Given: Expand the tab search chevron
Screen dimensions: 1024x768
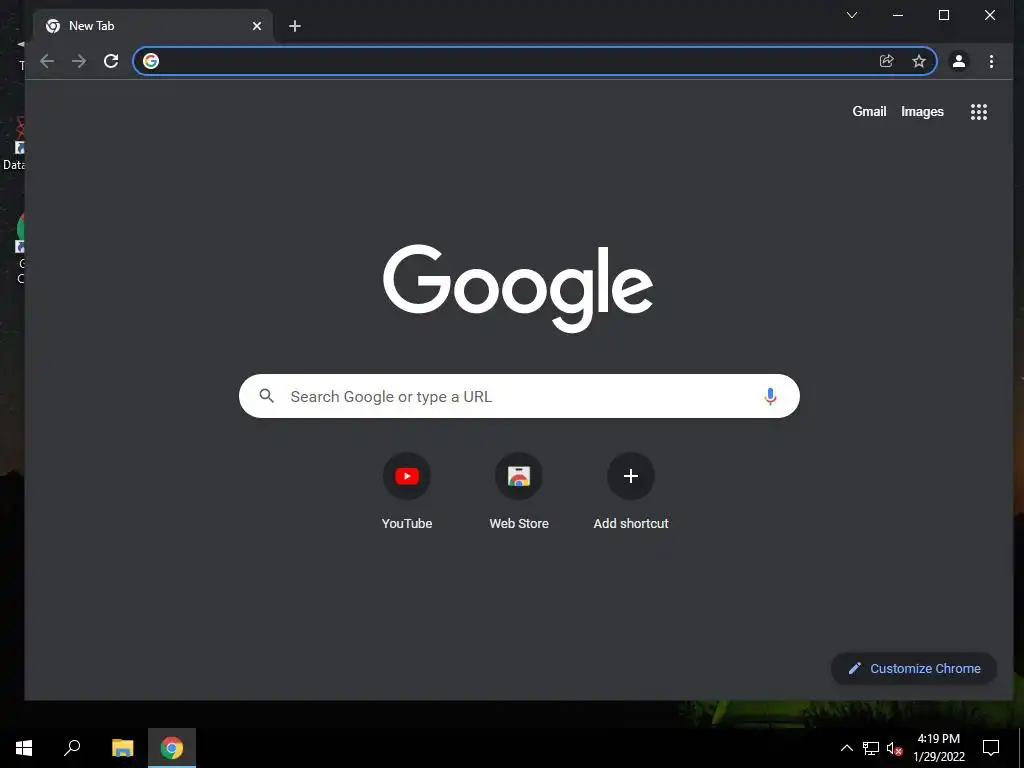Looking at the screenshot, I should pos(852,15).
